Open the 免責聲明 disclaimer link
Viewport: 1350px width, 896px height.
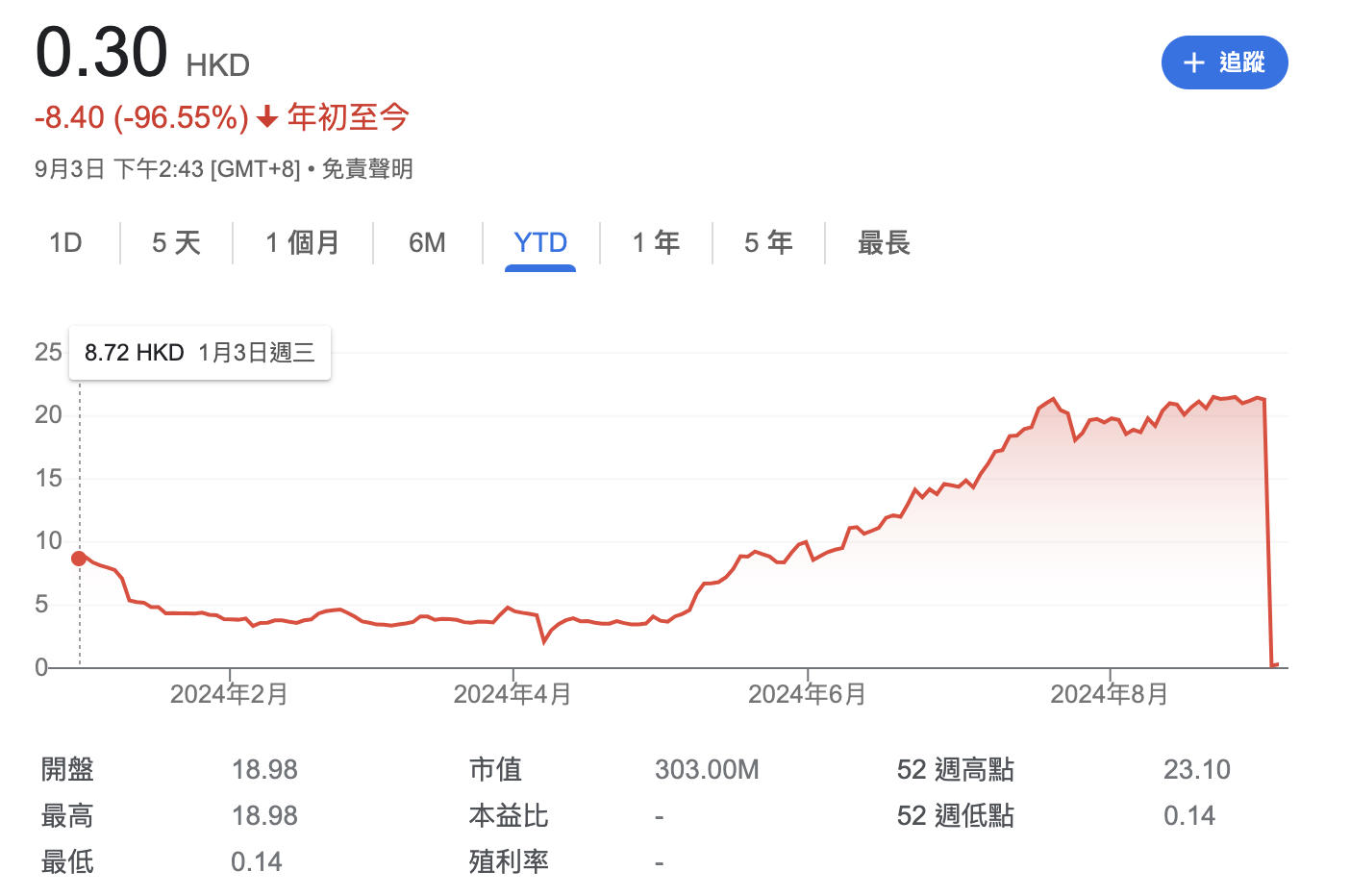tap(367, 169)
